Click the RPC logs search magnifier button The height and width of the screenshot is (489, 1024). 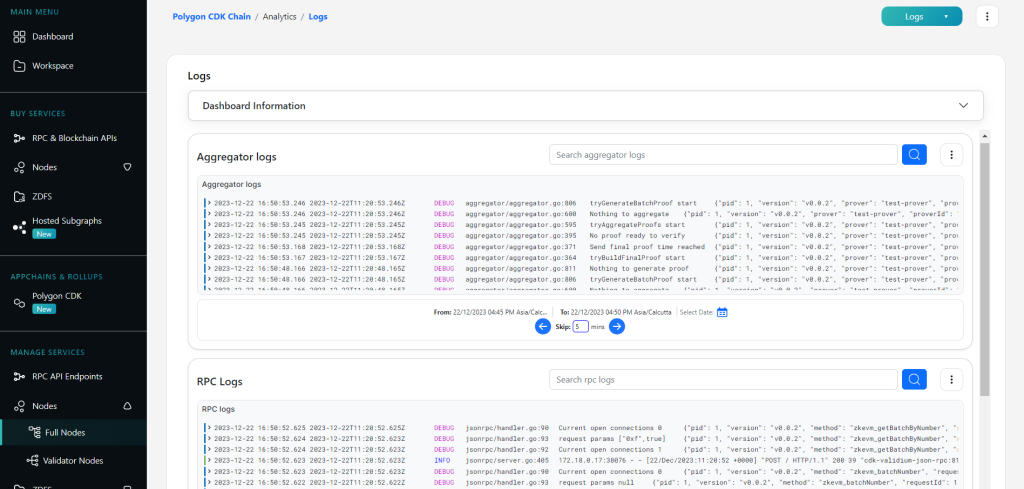coord(914,380)
